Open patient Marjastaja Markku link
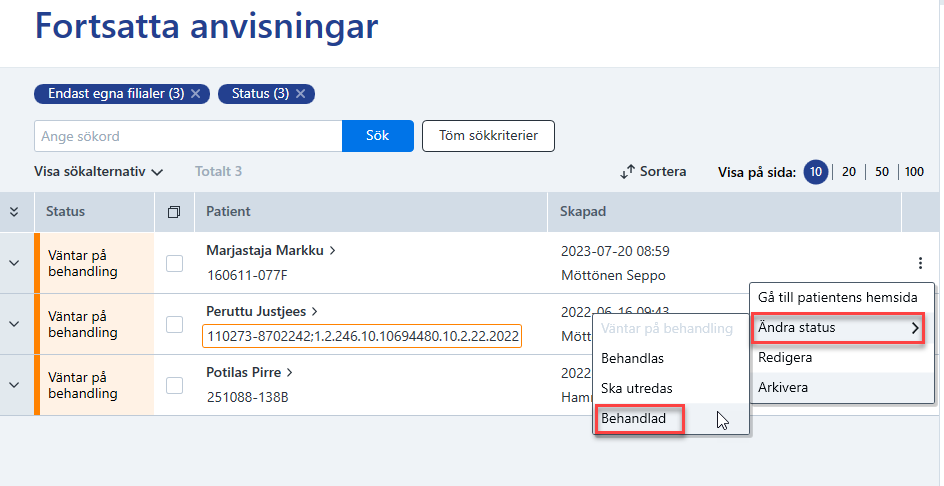 270,251
